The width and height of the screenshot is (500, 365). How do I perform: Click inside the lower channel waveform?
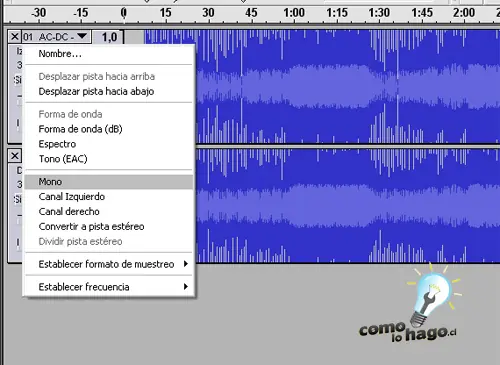(347, 206)
